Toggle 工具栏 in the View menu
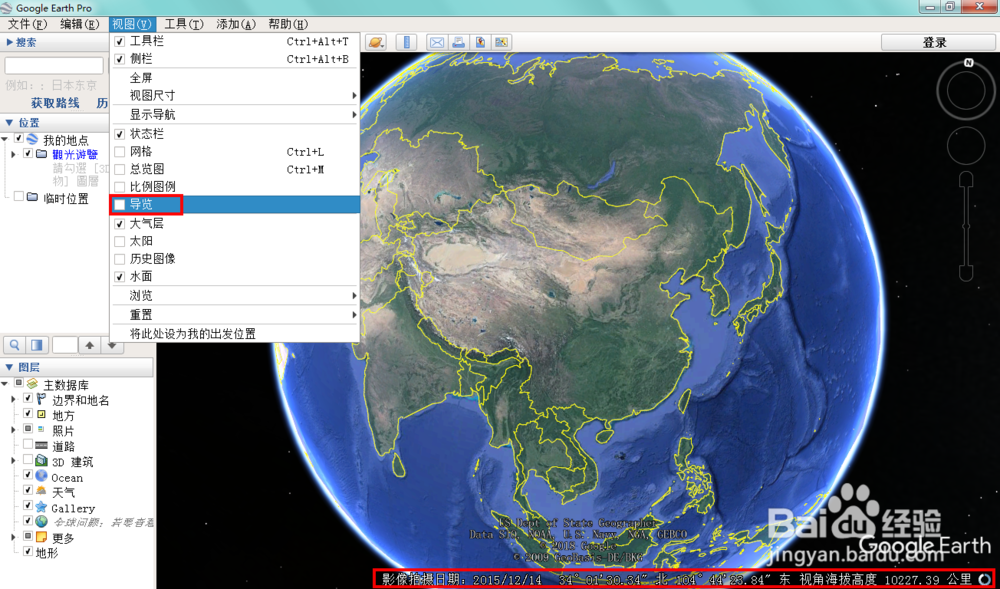Image resolution: width=1000 pixels, height=589 pixels. pyautogui.click(x=235, y=41)
